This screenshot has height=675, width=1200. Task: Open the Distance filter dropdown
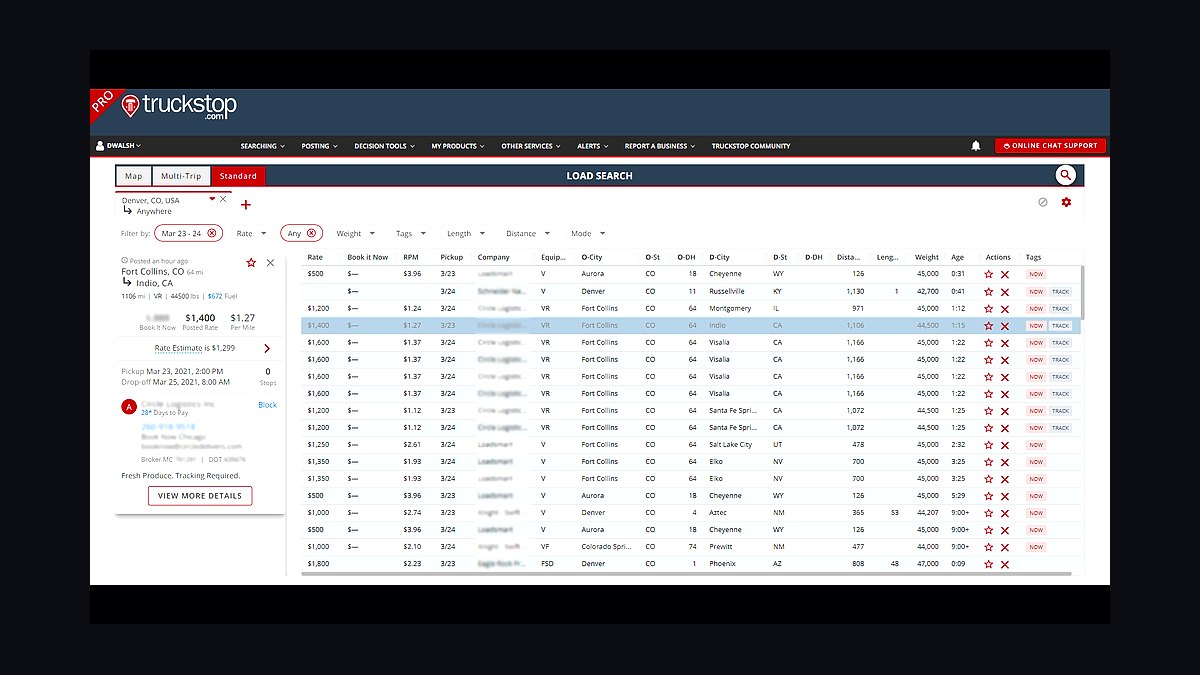(x=527, y=233)
